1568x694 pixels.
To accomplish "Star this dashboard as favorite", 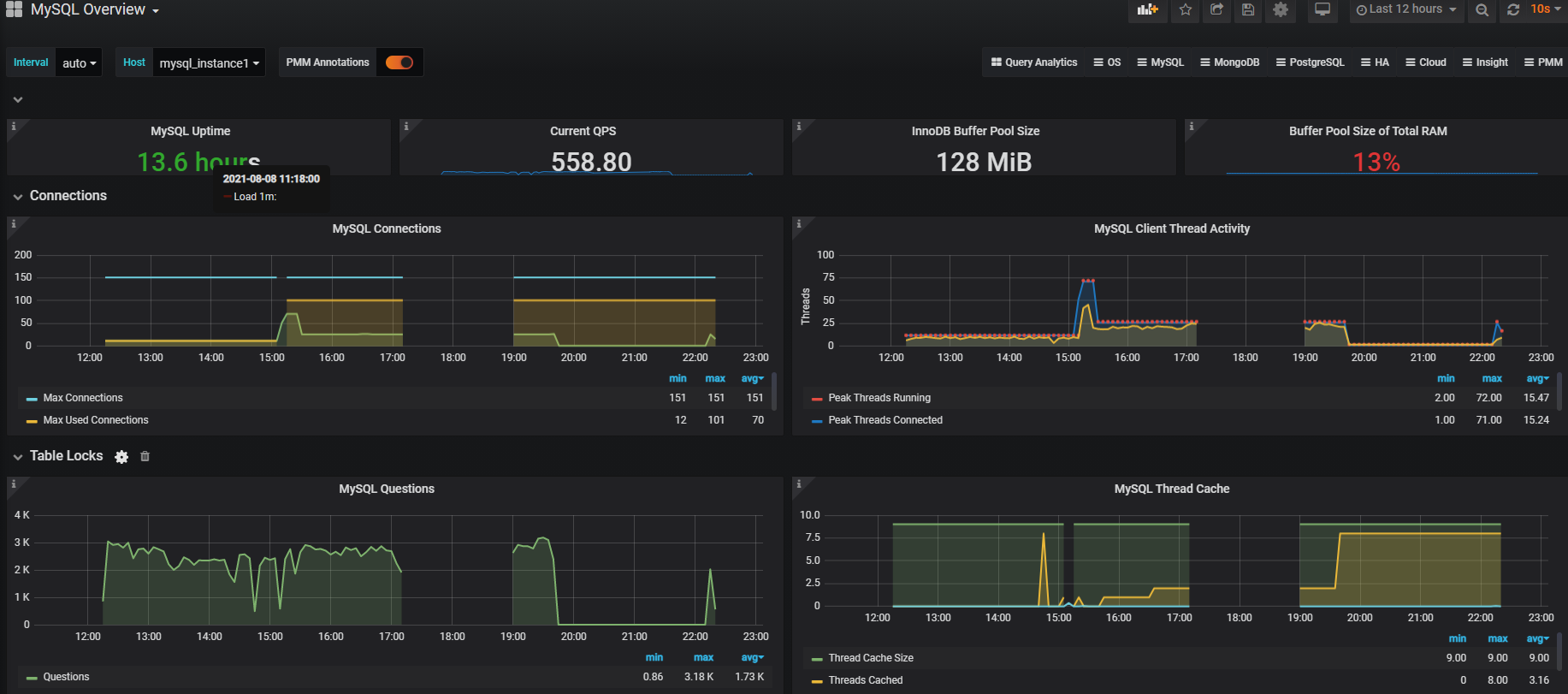I will click(x=1186, y=9).
